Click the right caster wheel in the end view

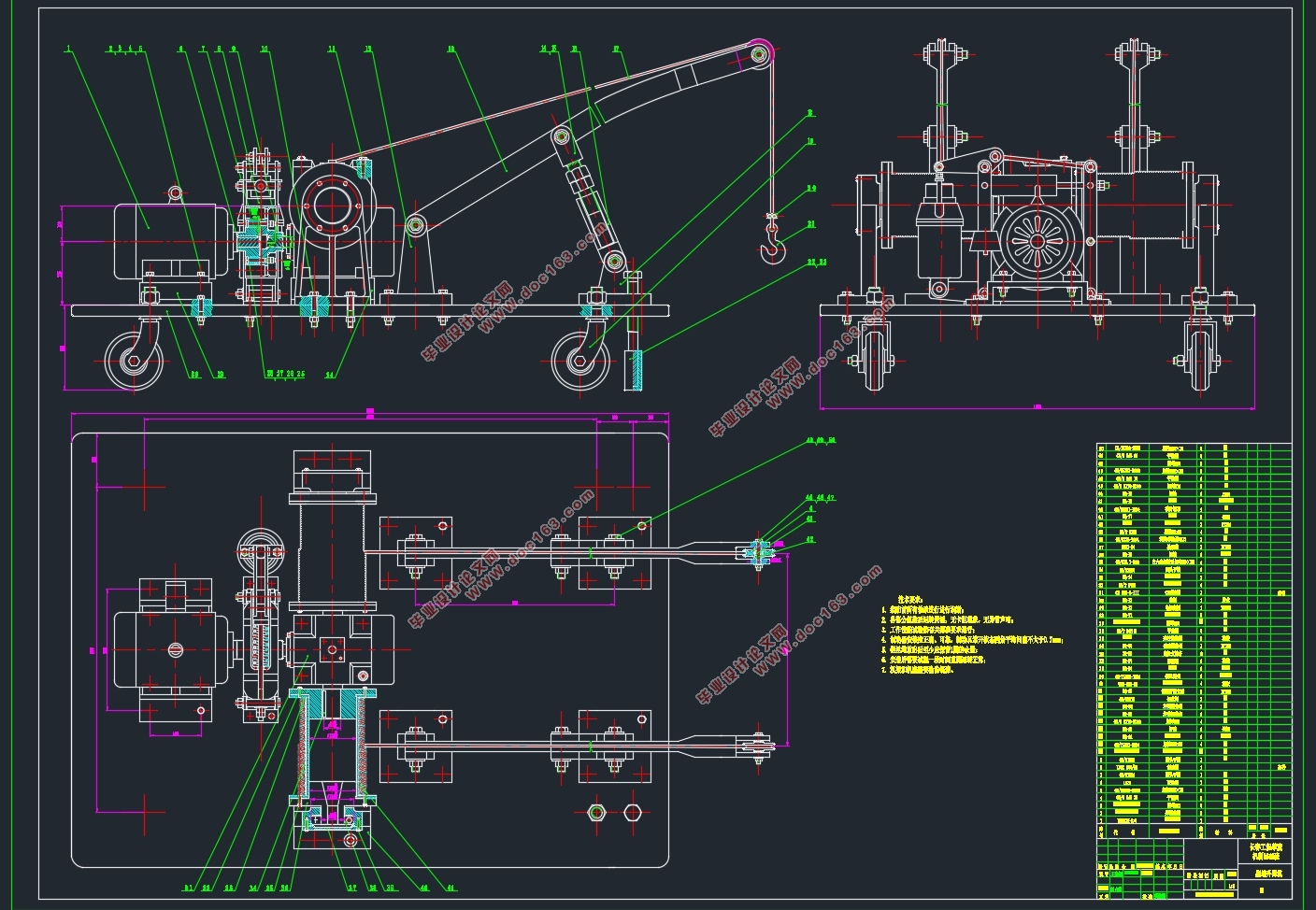click(x=1201, y=360)
